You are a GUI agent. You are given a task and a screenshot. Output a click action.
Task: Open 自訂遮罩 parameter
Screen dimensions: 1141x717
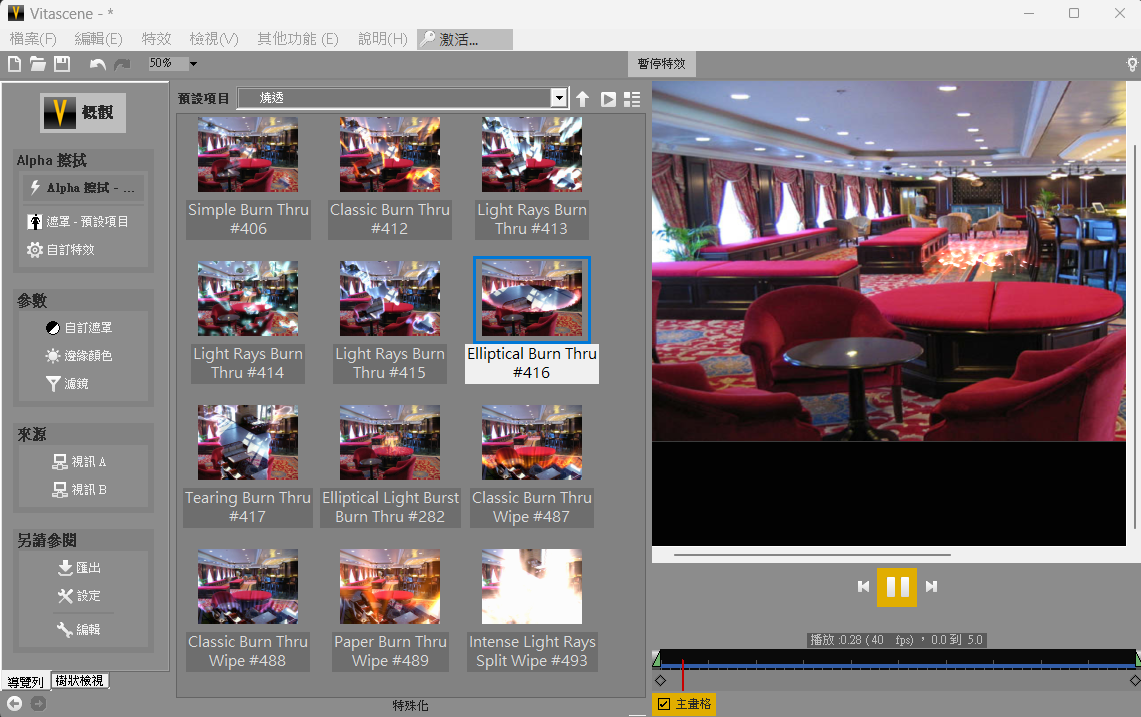79,328
